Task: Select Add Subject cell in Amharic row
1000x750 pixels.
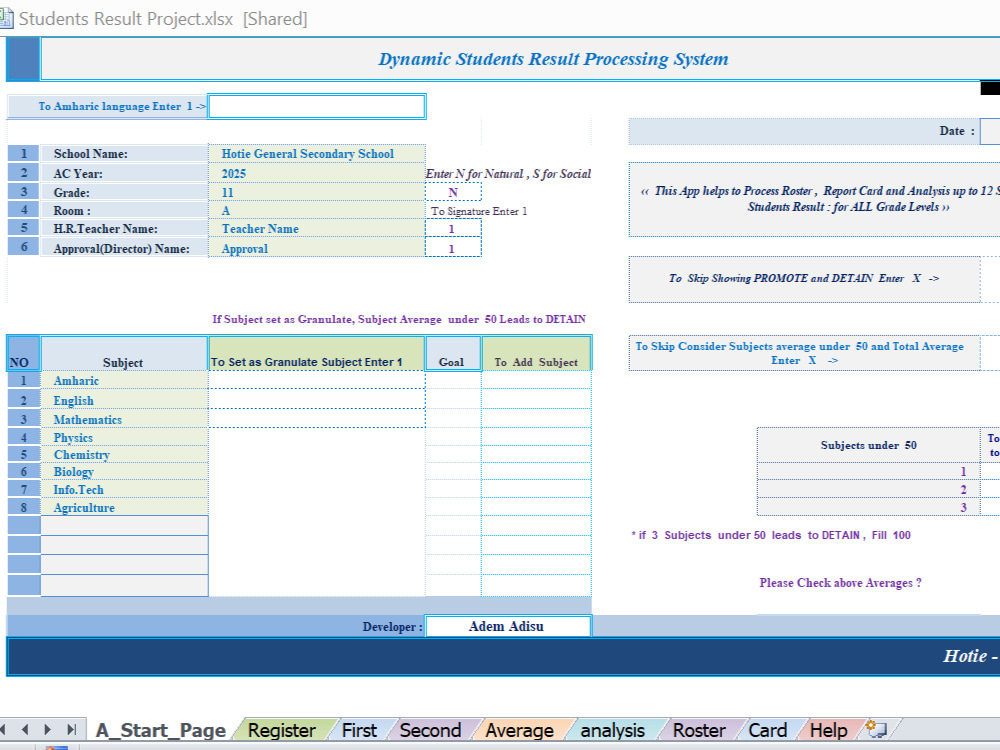Action: click(536, 381)
